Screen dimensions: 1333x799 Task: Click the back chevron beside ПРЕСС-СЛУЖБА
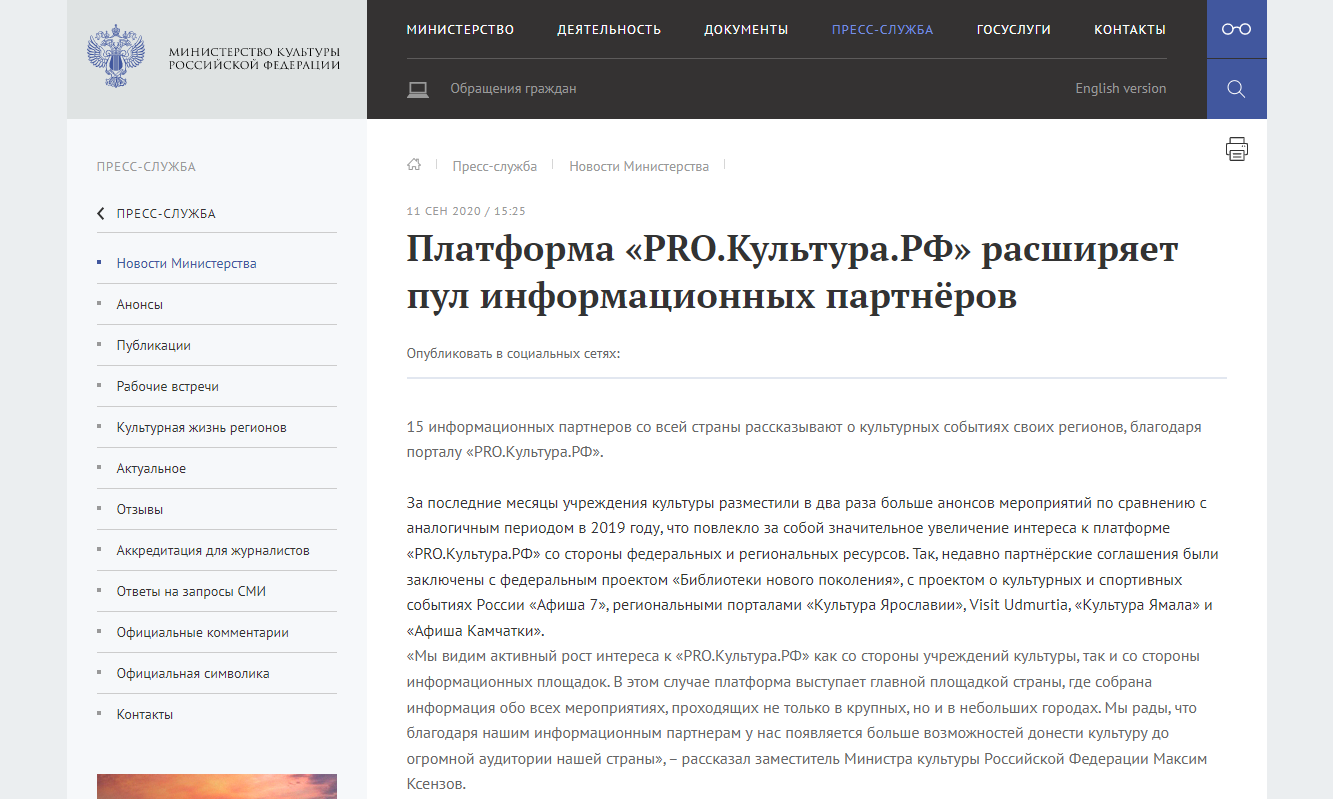(x=101, y=213)
